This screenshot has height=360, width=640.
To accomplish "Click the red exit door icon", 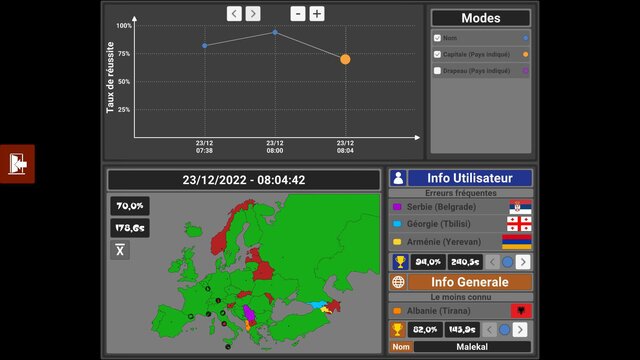I will pos(17,164).
